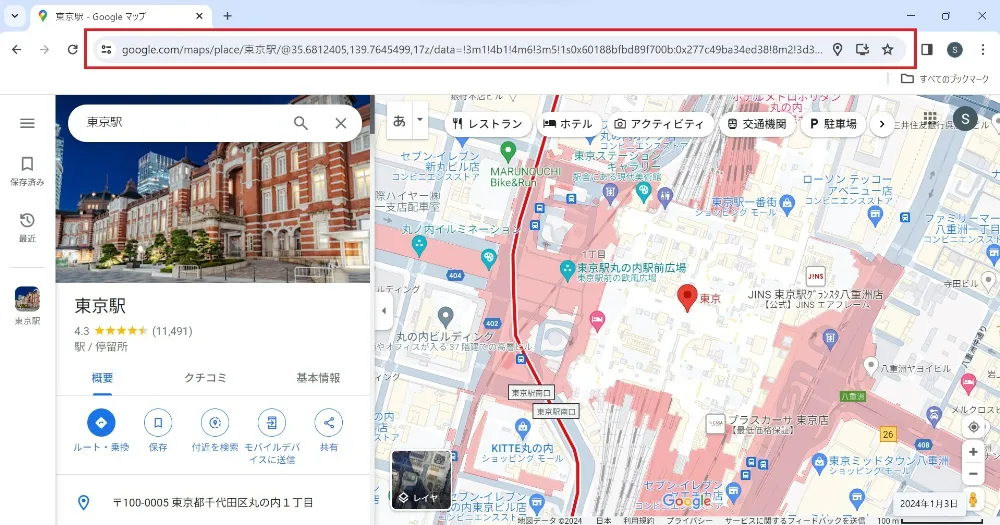1000x525 pixels.
Task: Click the 共有 share icon
Action: click(328, 422)
